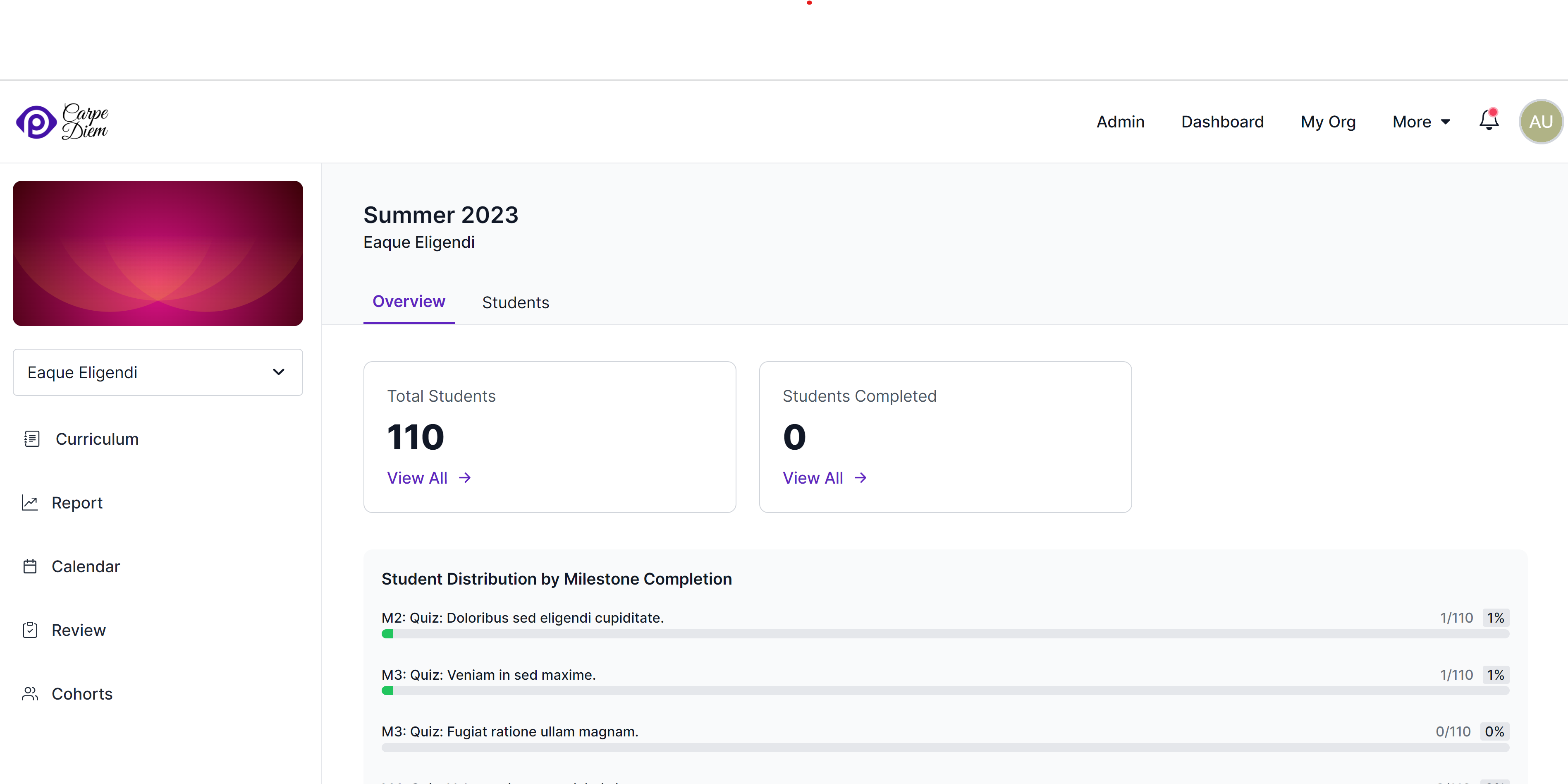Viewport: 1568px width, 784px height.
Task: Select the Overview tab
Action: pos(409,301)
